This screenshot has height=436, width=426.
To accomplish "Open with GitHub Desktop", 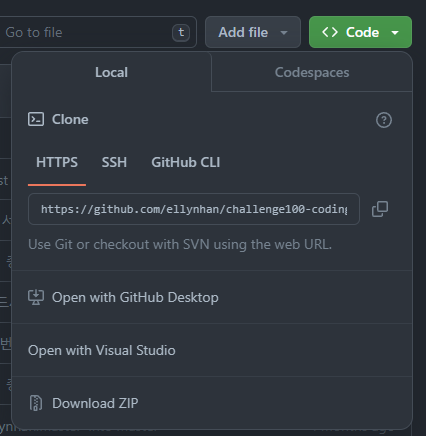I will click(212, 297).
